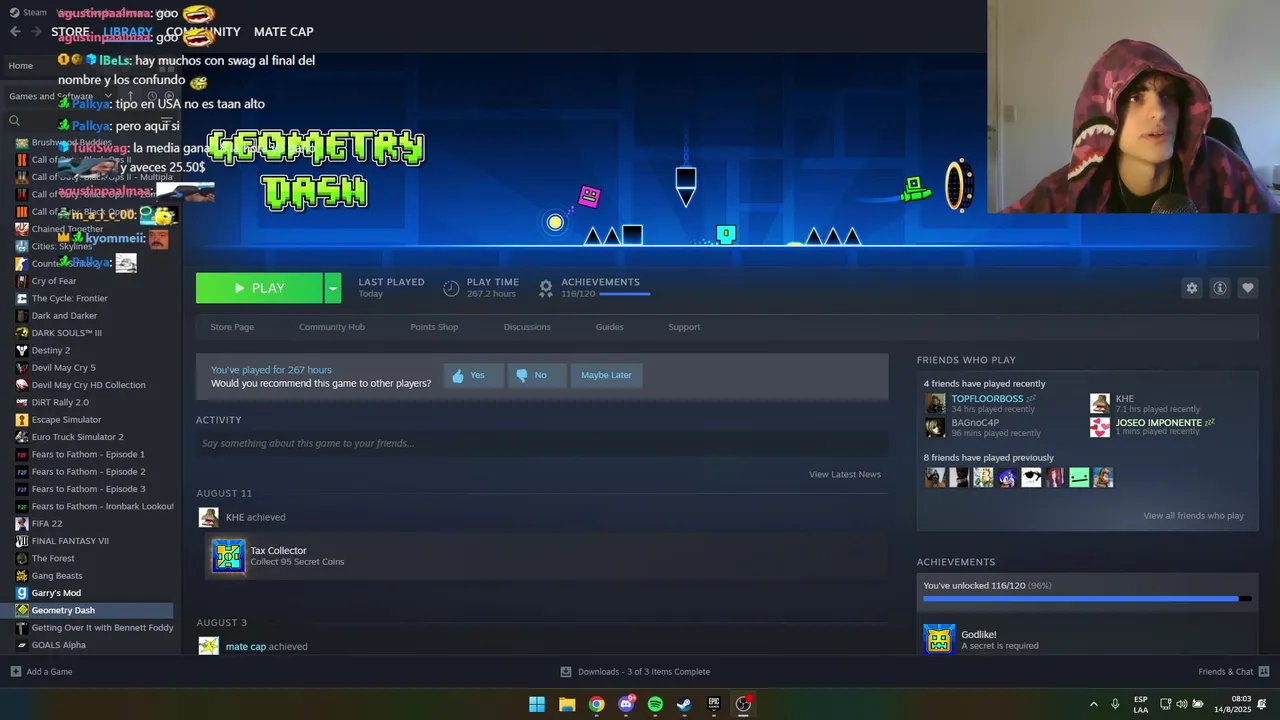The width and height of the screenshot is (1280, 720).
Task: Click the achievements unlocked progress bar
Action: click(x=1087, y=599)
